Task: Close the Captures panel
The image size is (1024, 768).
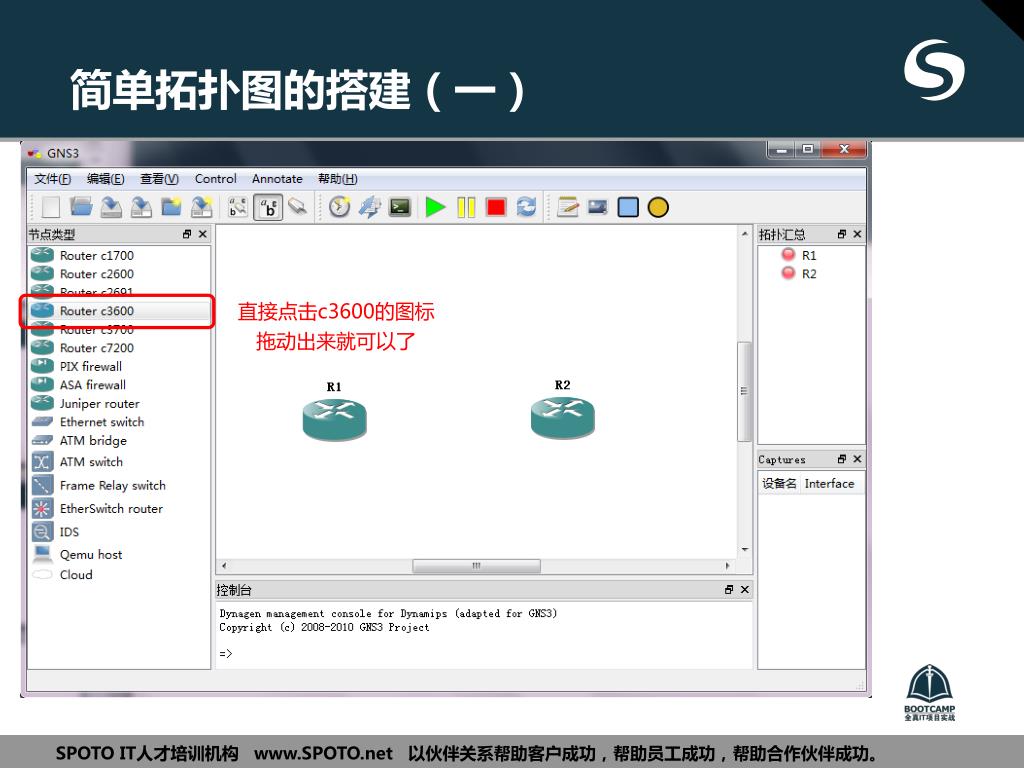Action: [857, 459]
